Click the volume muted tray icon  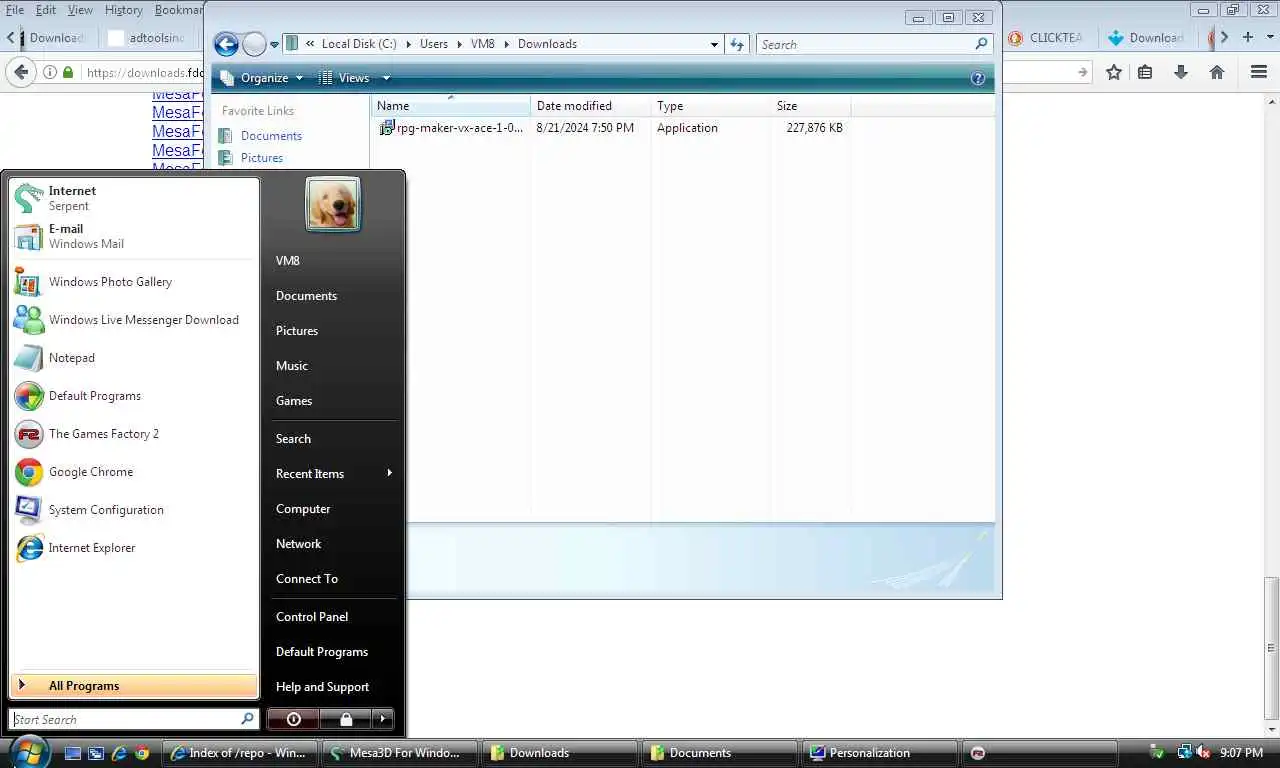[1204, 753]
